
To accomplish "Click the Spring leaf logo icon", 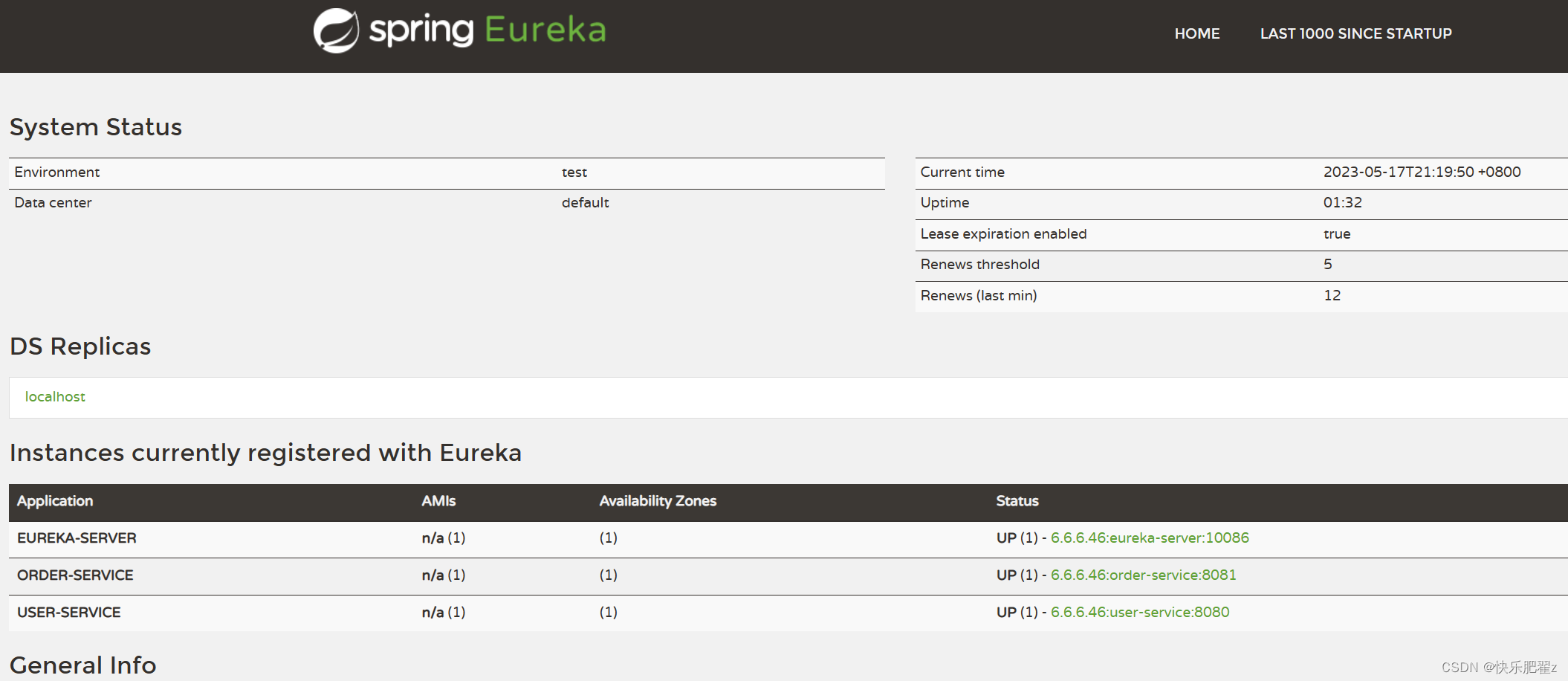I will [336, 30].
